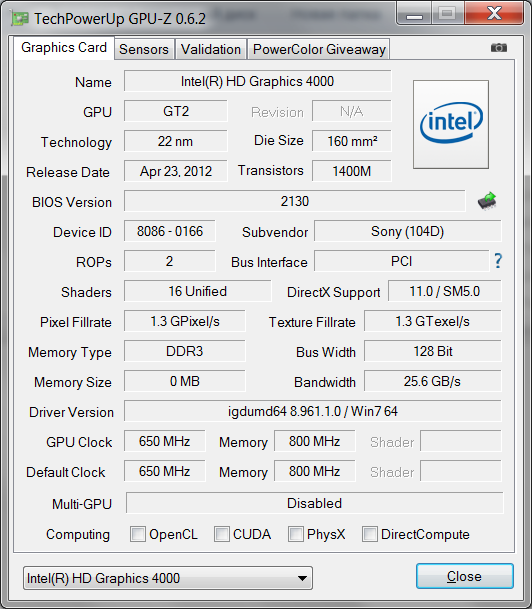Click the GPU Clock row Memory 800 MHz field
This screenshot has height=609, width=532.
point(315,441)
